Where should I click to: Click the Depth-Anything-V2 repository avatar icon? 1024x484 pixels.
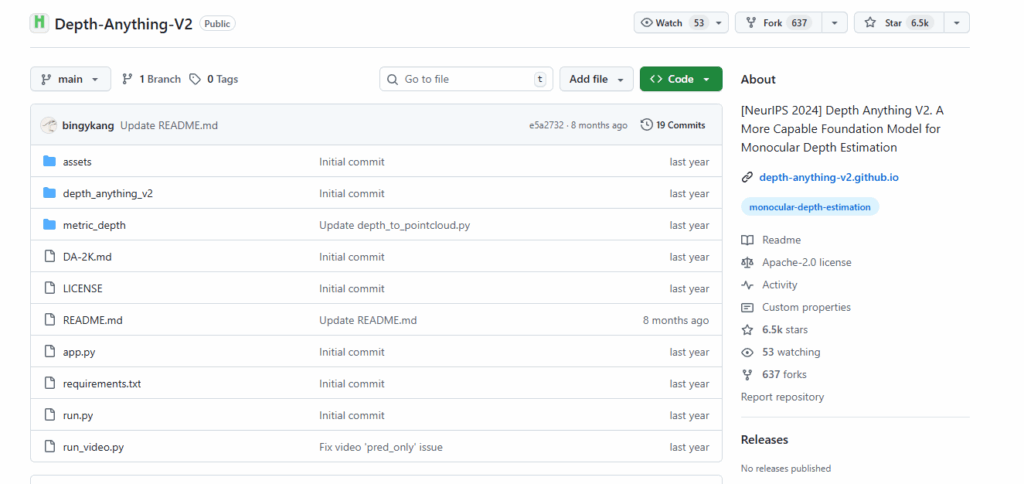click(x=39, y=23)
